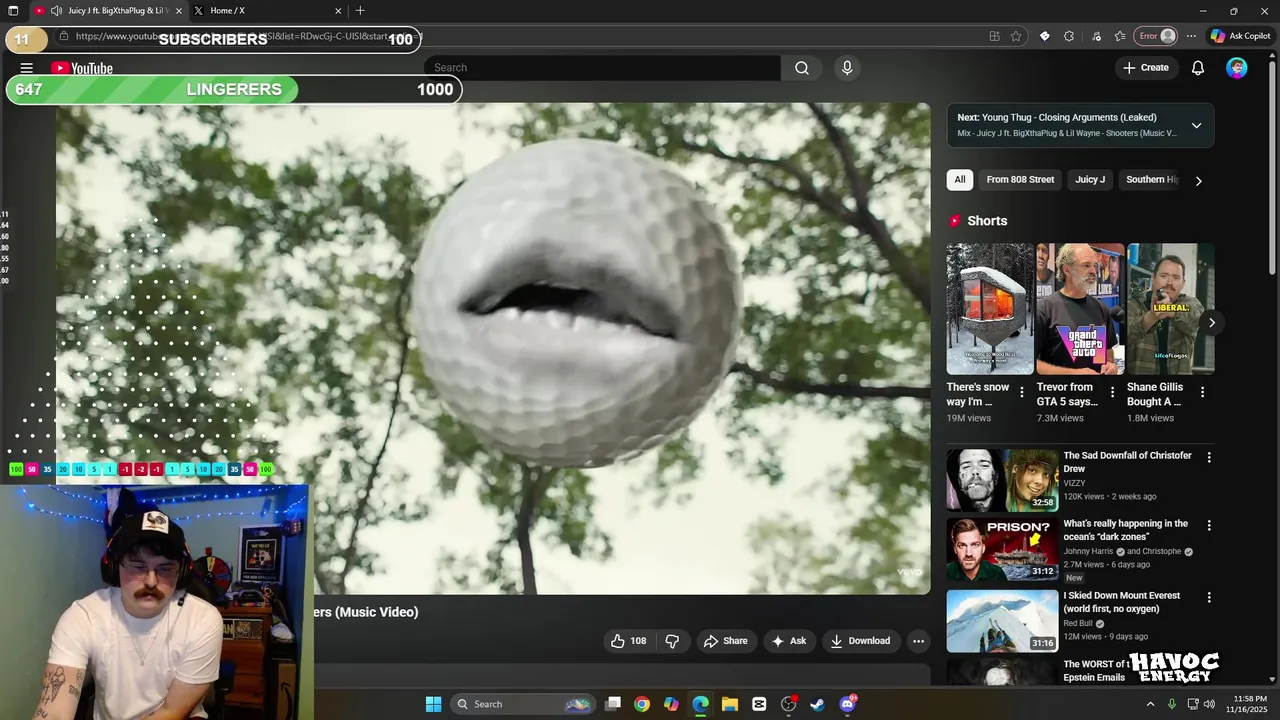1280x720 pixels.
Task: Open the YouTube hamburger guide menu
Action: 27,68
